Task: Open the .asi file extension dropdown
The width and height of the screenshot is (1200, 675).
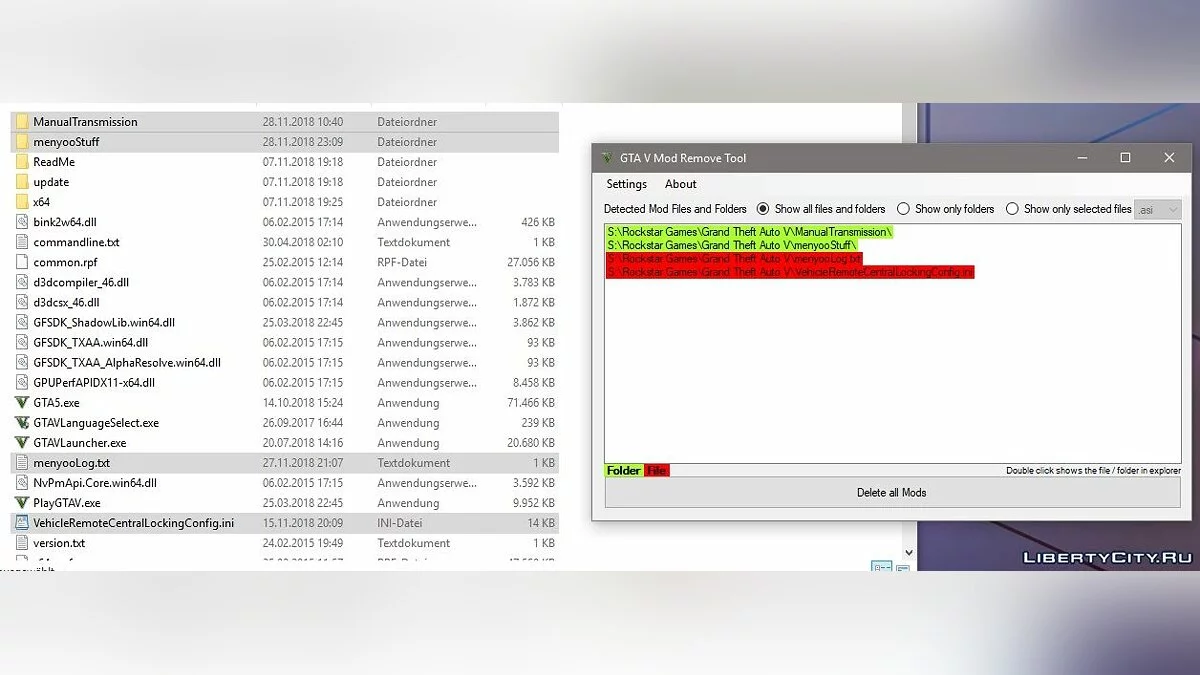Action: tap(1158, 209)
